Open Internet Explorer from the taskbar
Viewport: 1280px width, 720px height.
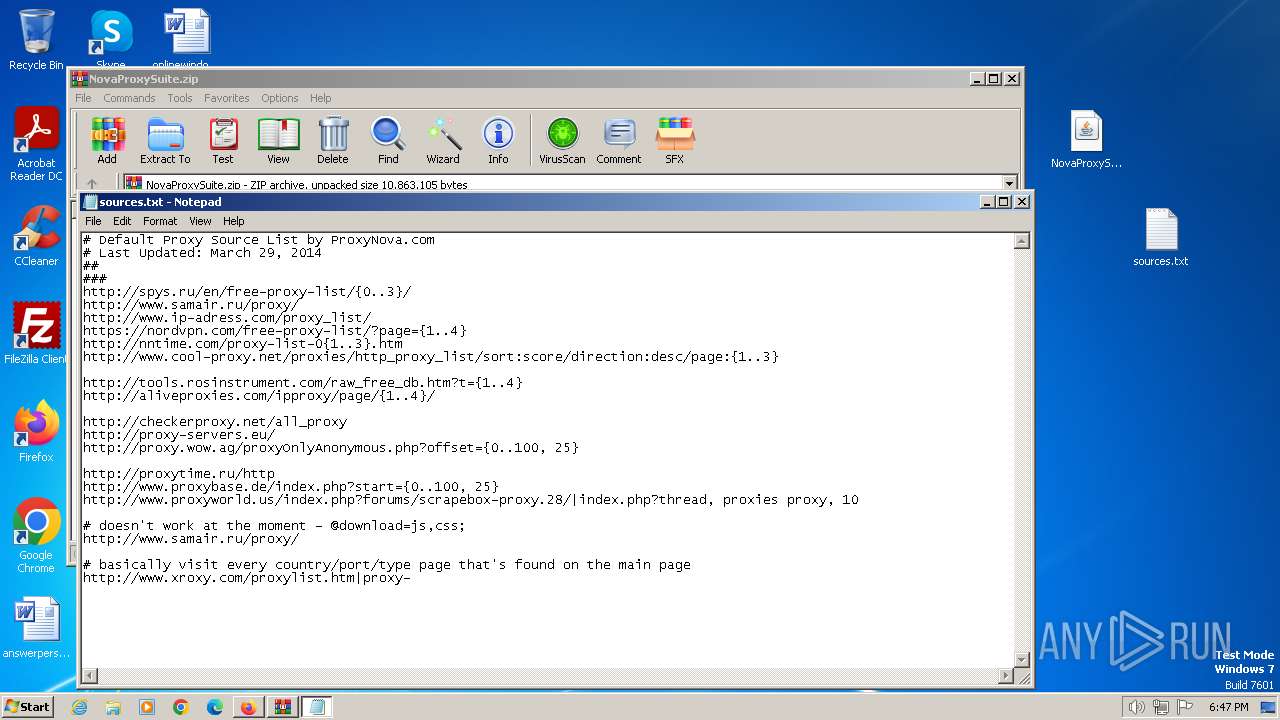click(79, 707)
